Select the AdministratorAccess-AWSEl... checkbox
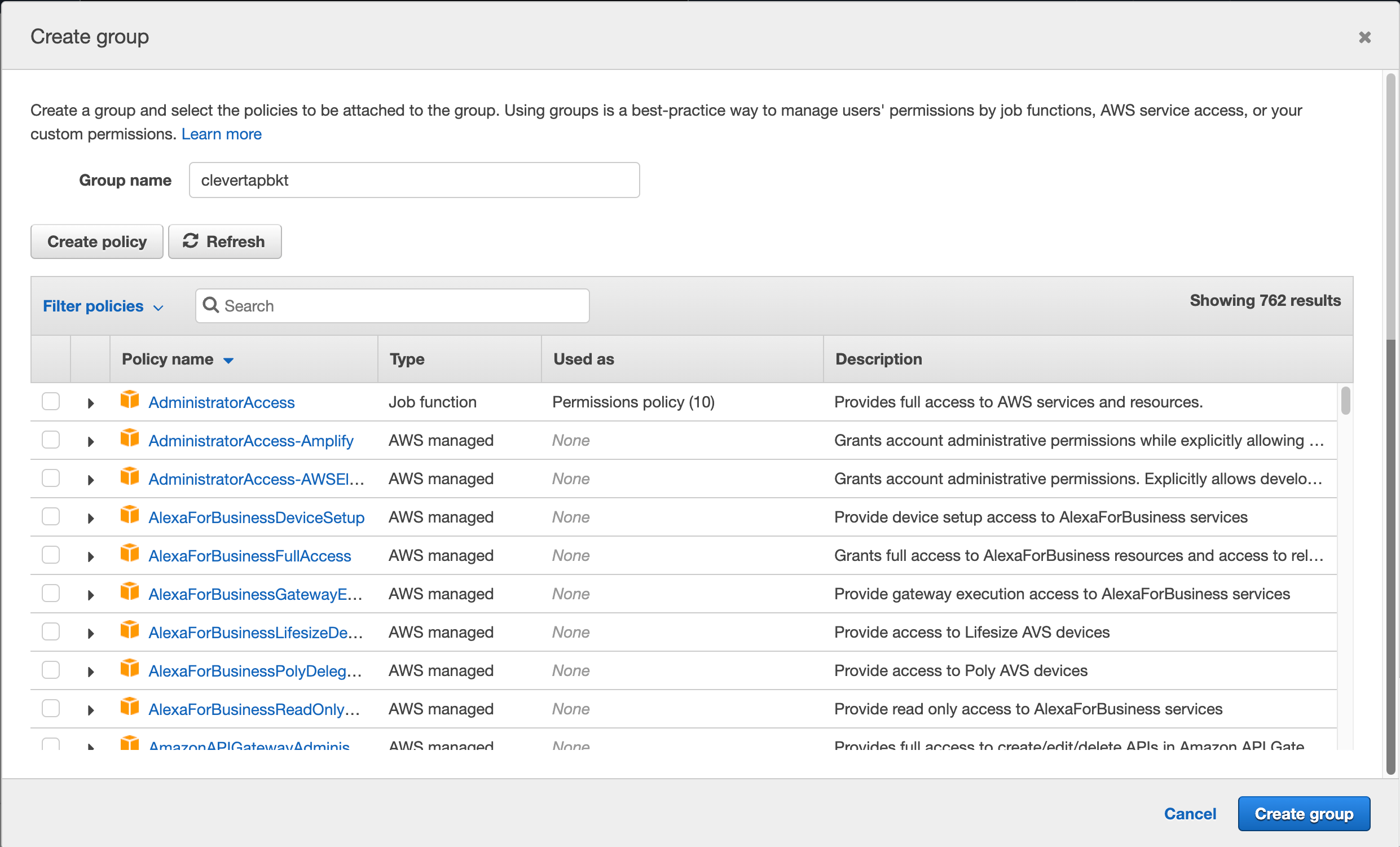This screenshot has height=847, width=1400. click(x=51, y=478)
